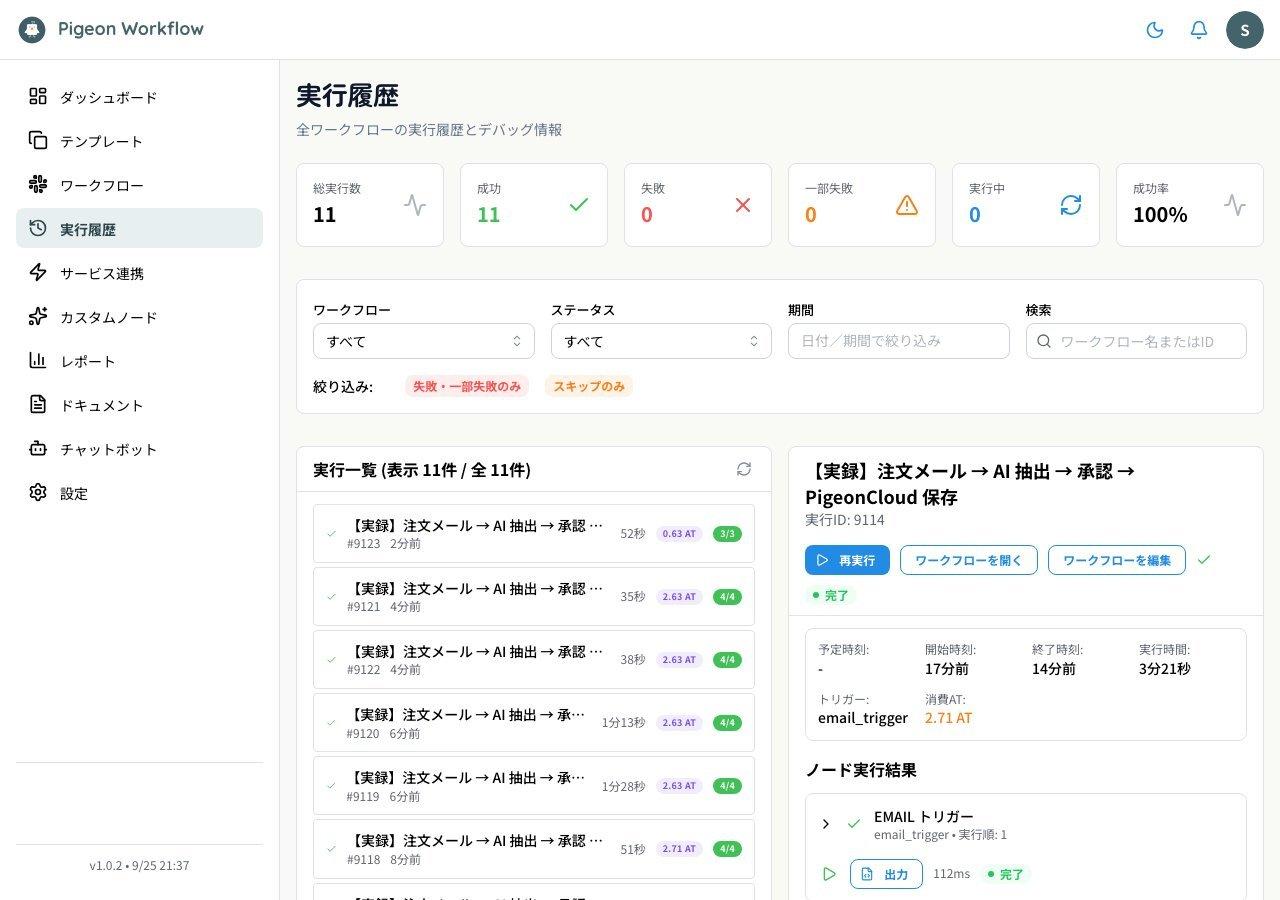Click the 出力 button for EMAIL トリガー
Image resolution: width=1280 pixels, height=900 pixels.
886,874
